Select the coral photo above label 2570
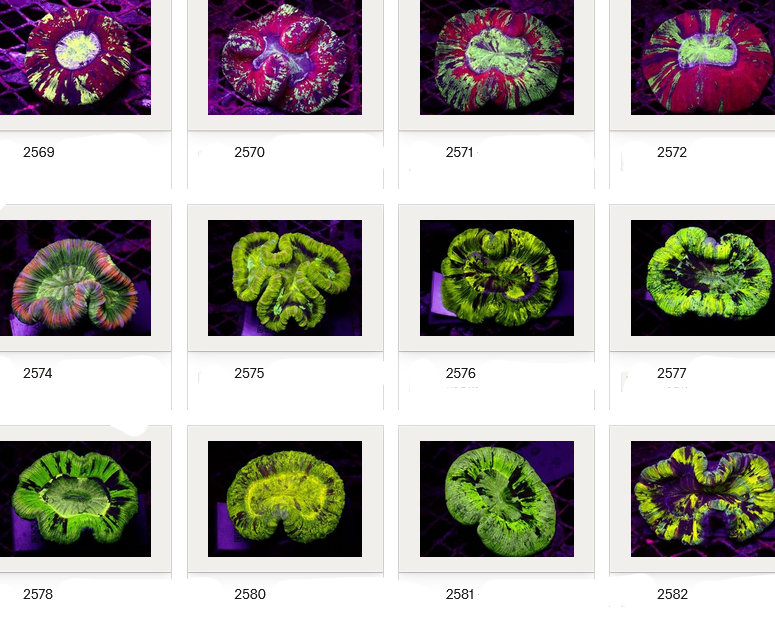 click(x=285, y=56)
